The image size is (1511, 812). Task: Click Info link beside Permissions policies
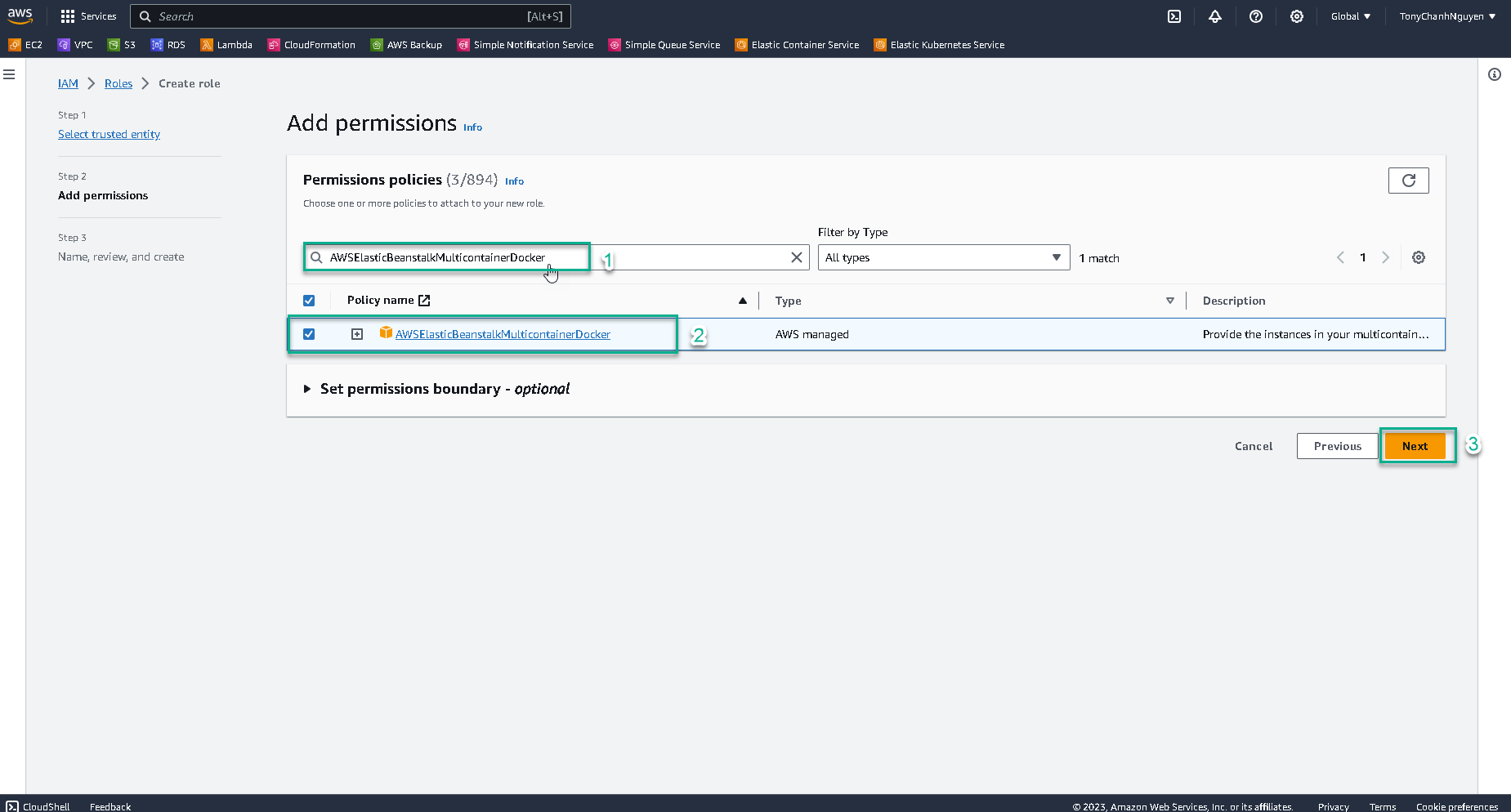514,181
